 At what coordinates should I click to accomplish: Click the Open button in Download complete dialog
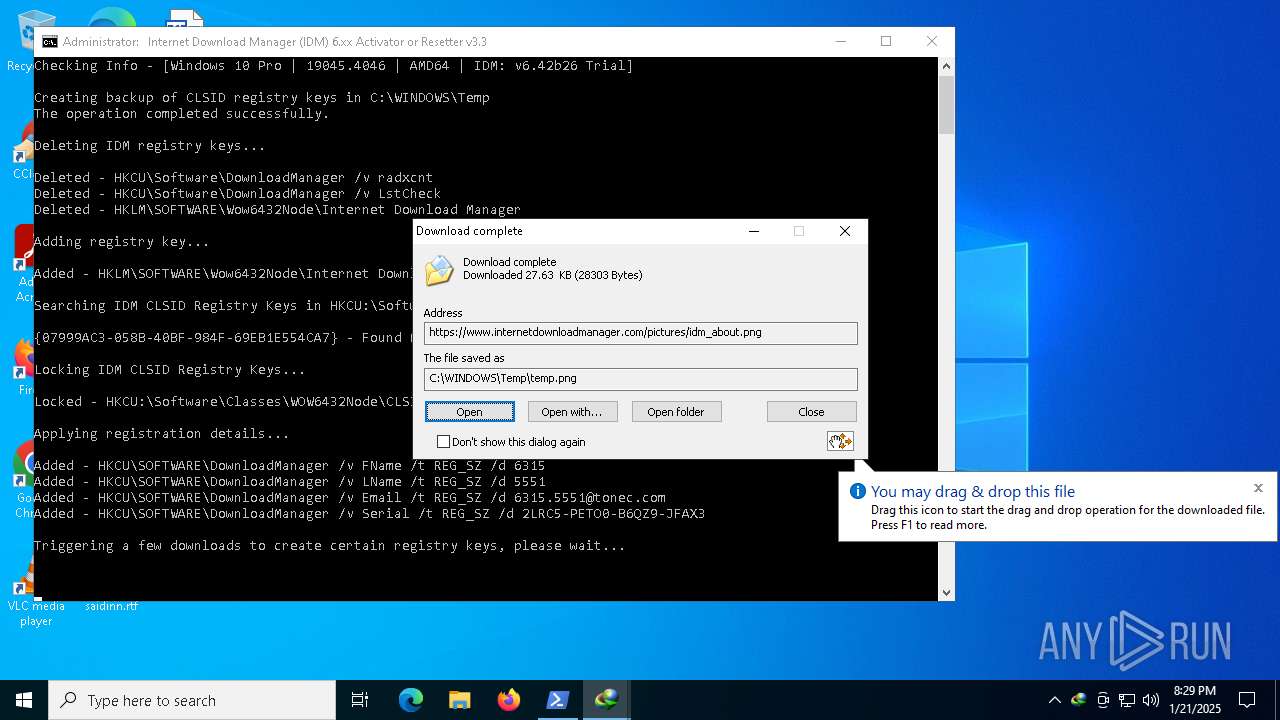[469, 412]
